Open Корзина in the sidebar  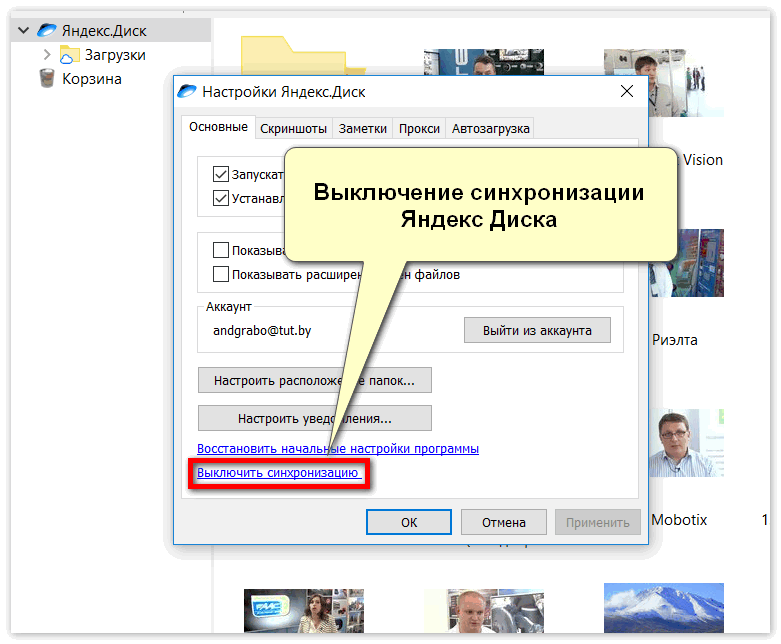92,79
